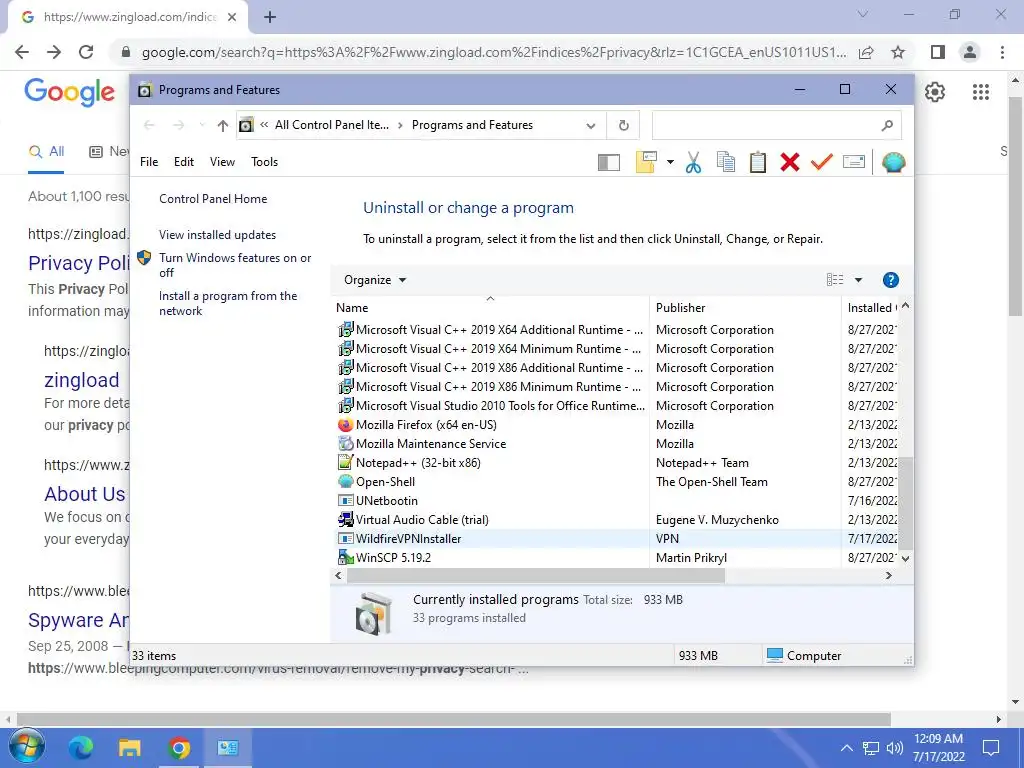The image size is (1024, 768).
Task: Select WildfireVPNInstaller program row
Action: [x=616, y=539]
